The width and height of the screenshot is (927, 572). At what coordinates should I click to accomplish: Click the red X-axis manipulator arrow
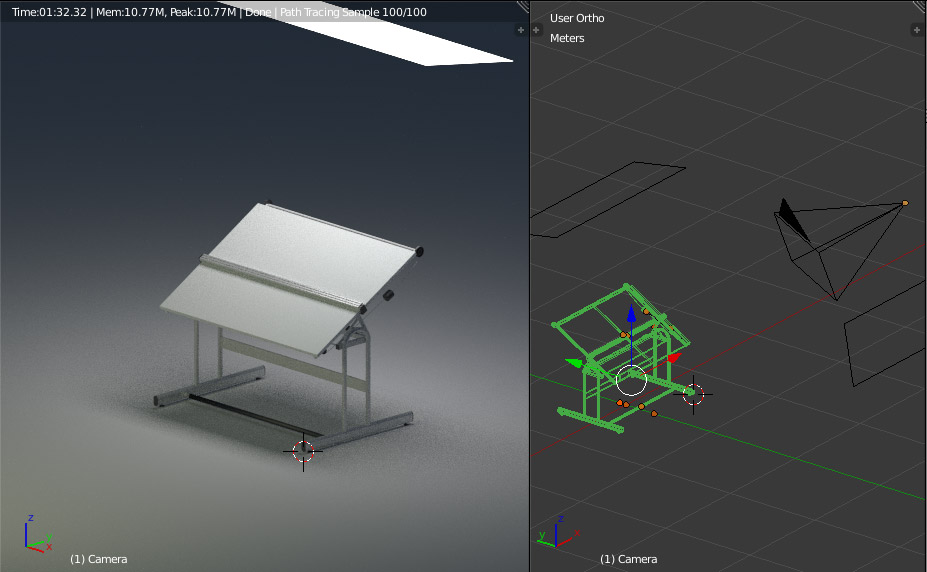pyautogui.click(x=674, y=358)
